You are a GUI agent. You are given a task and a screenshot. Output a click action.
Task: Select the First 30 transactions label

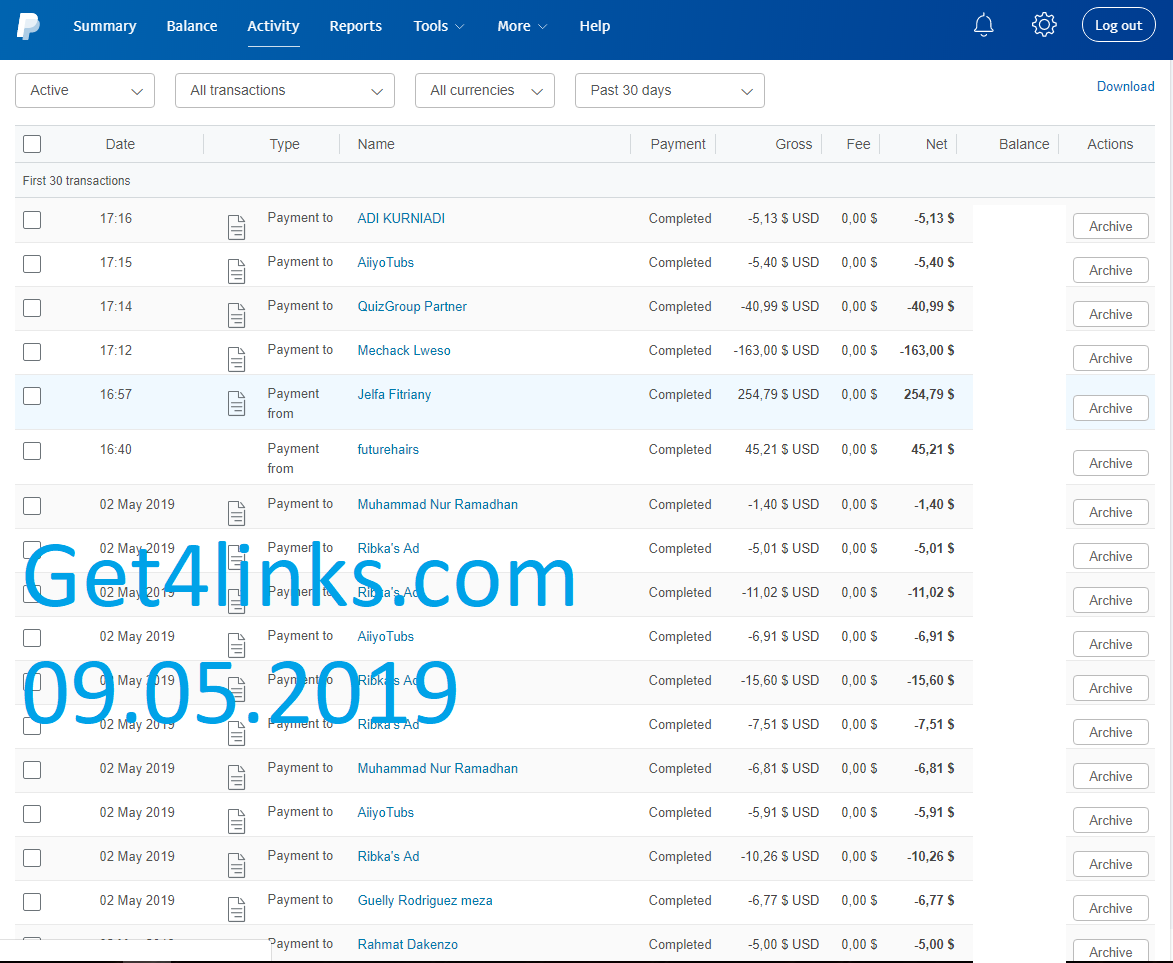[76, 181]
